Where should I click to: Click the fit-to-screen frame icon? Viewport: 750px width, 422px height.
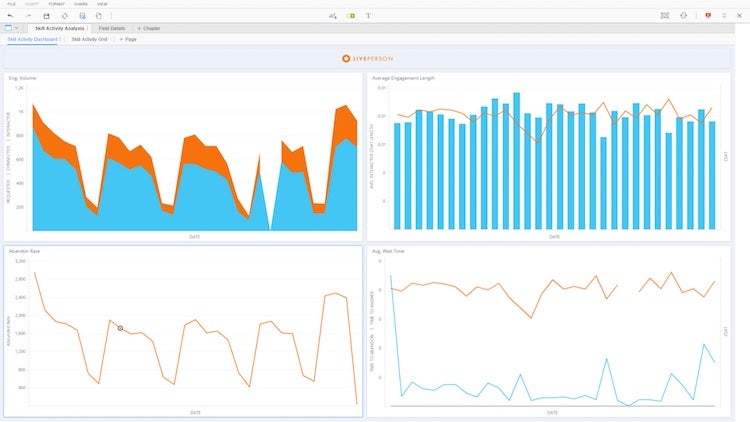(665, 15)
